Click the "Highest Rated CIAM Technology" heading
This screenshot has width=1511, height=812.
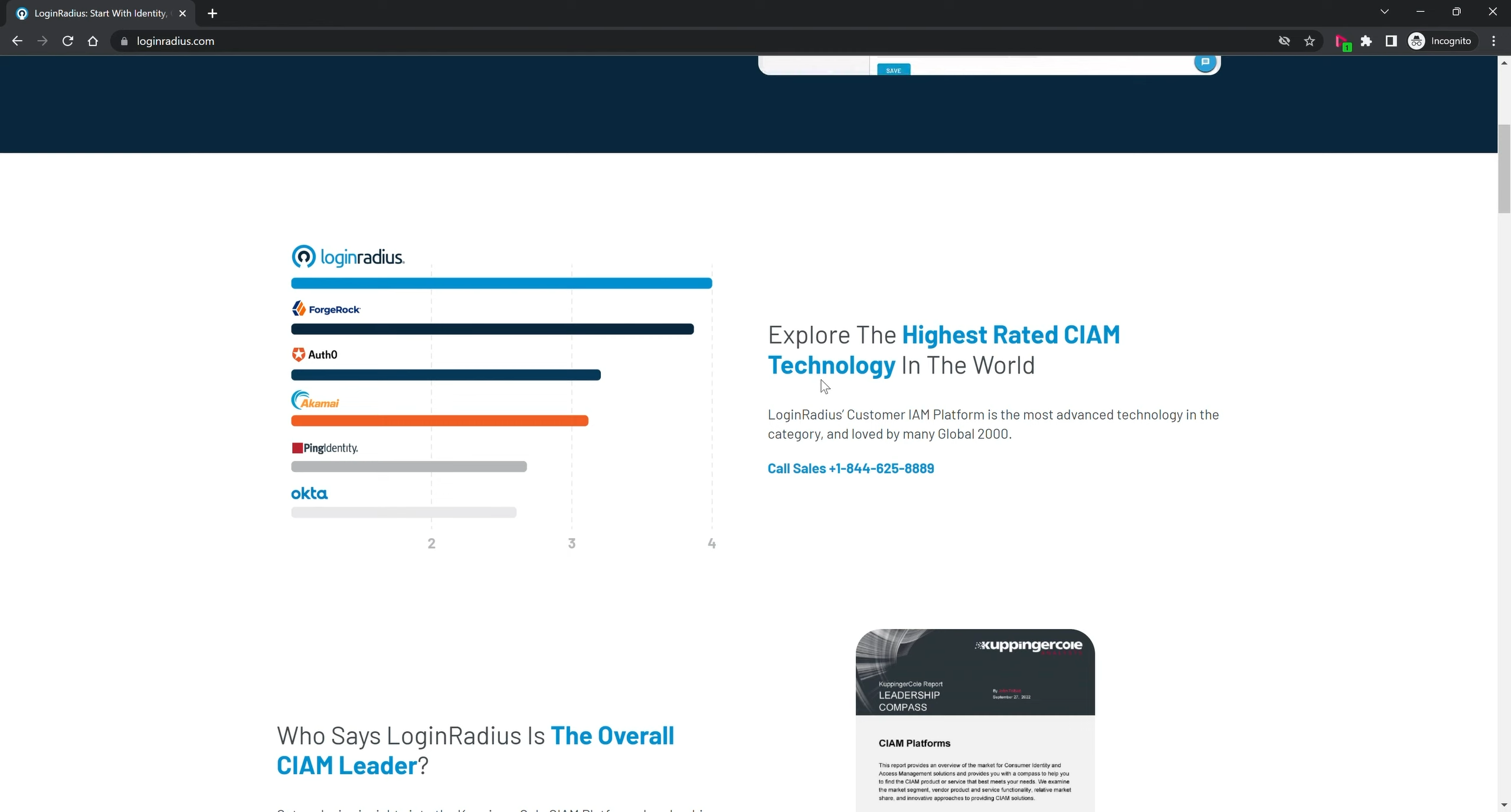(944, 350)
